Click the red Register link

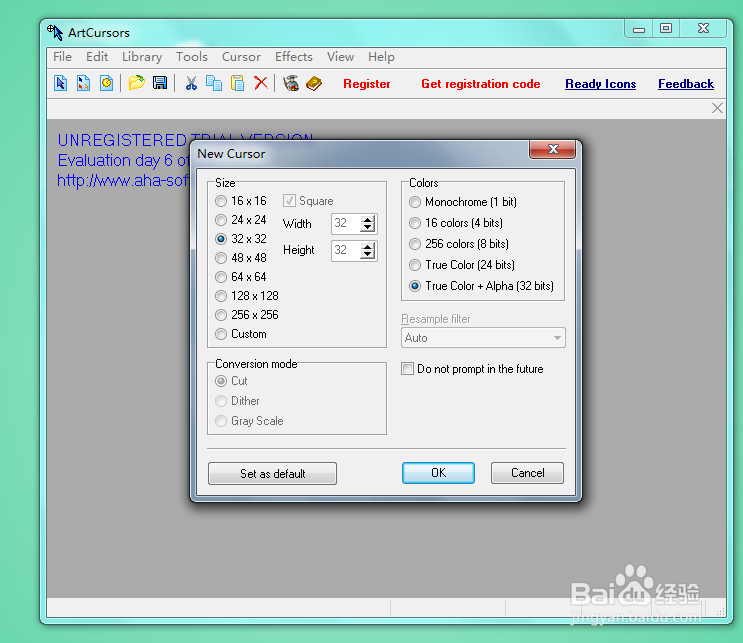click(x=367, y=84)
